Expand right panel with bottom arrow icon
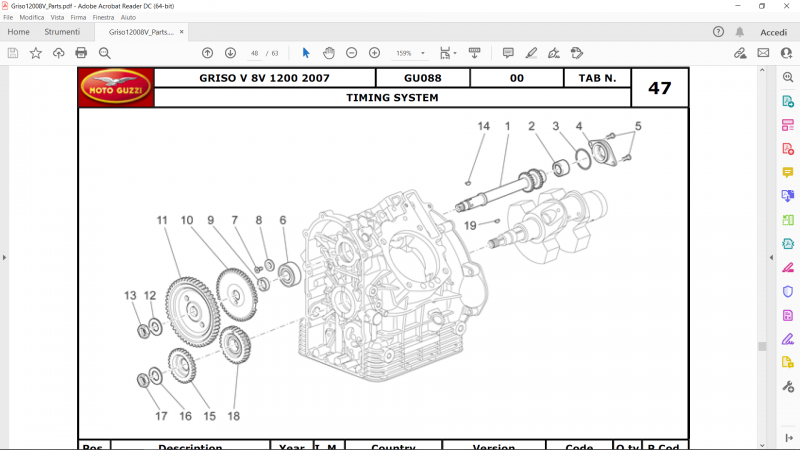Viewport: 800px width, 450px height. 788,438
